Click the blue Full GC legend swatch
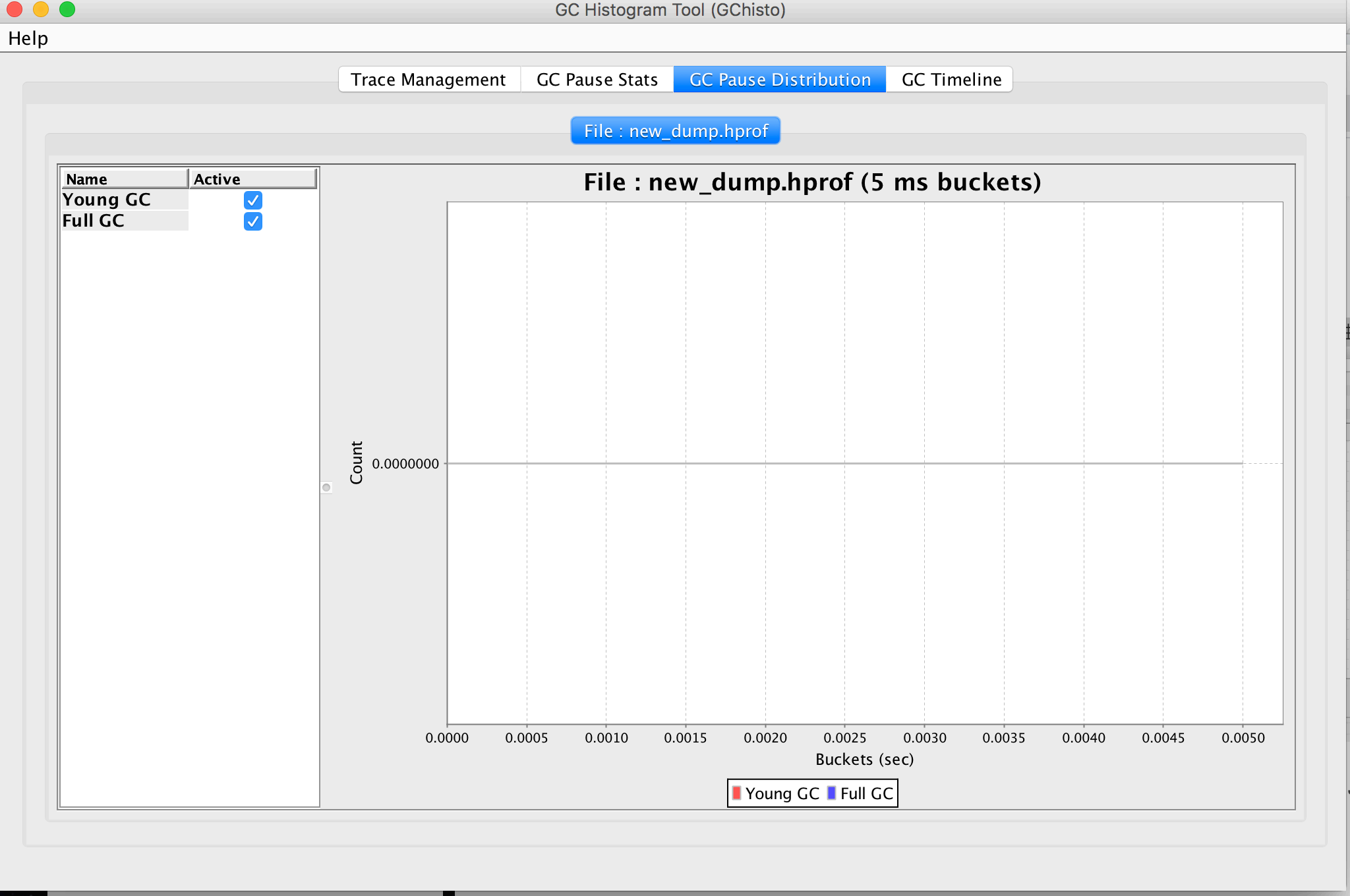This screenshot has width=1350, height=896. 831,793
